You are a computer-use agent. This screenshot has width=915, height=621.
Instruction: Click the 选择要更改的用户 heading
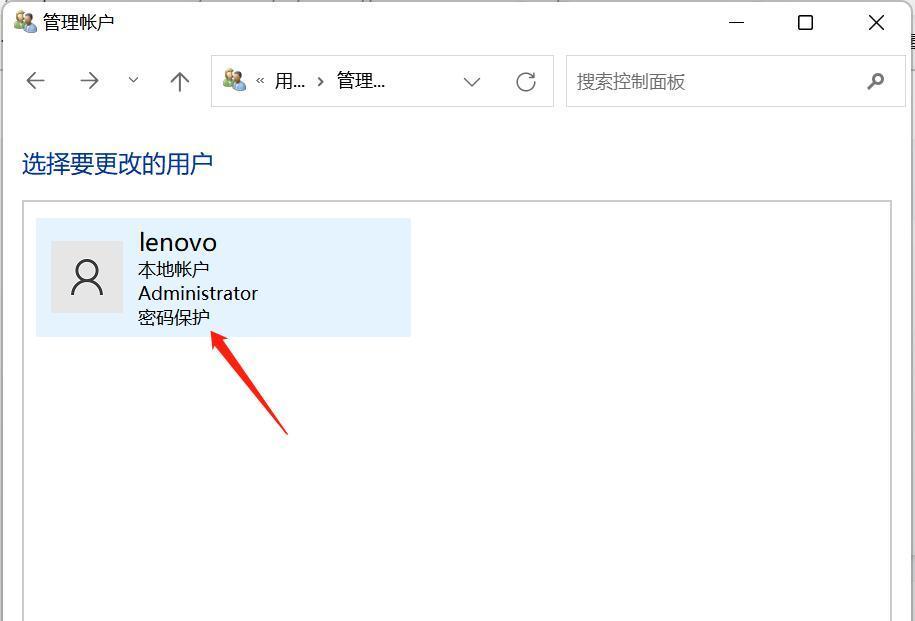[117, 163]
